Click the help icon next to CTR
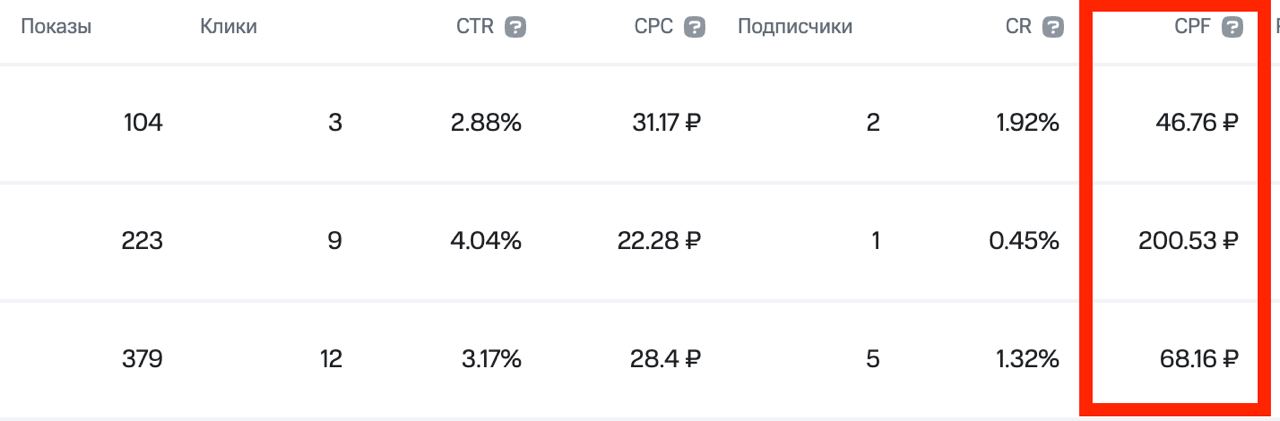The width and height of the screenshot is (1280, 421). (515, 28)
